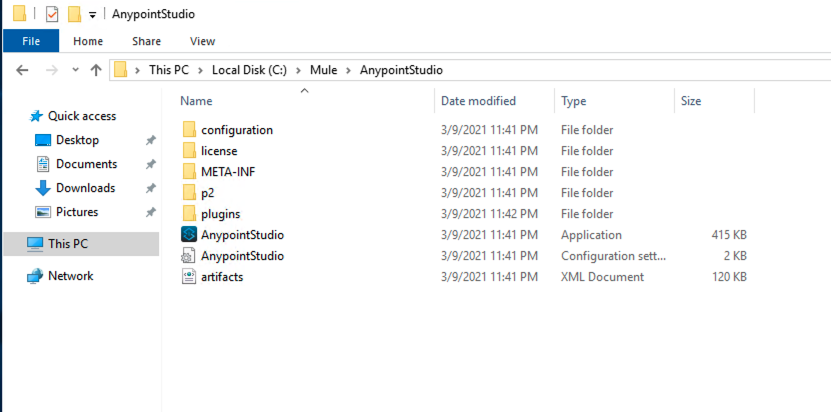The image size is (831, 412).
Task: Select the plugins folder icon
Action: click(190, 214)
